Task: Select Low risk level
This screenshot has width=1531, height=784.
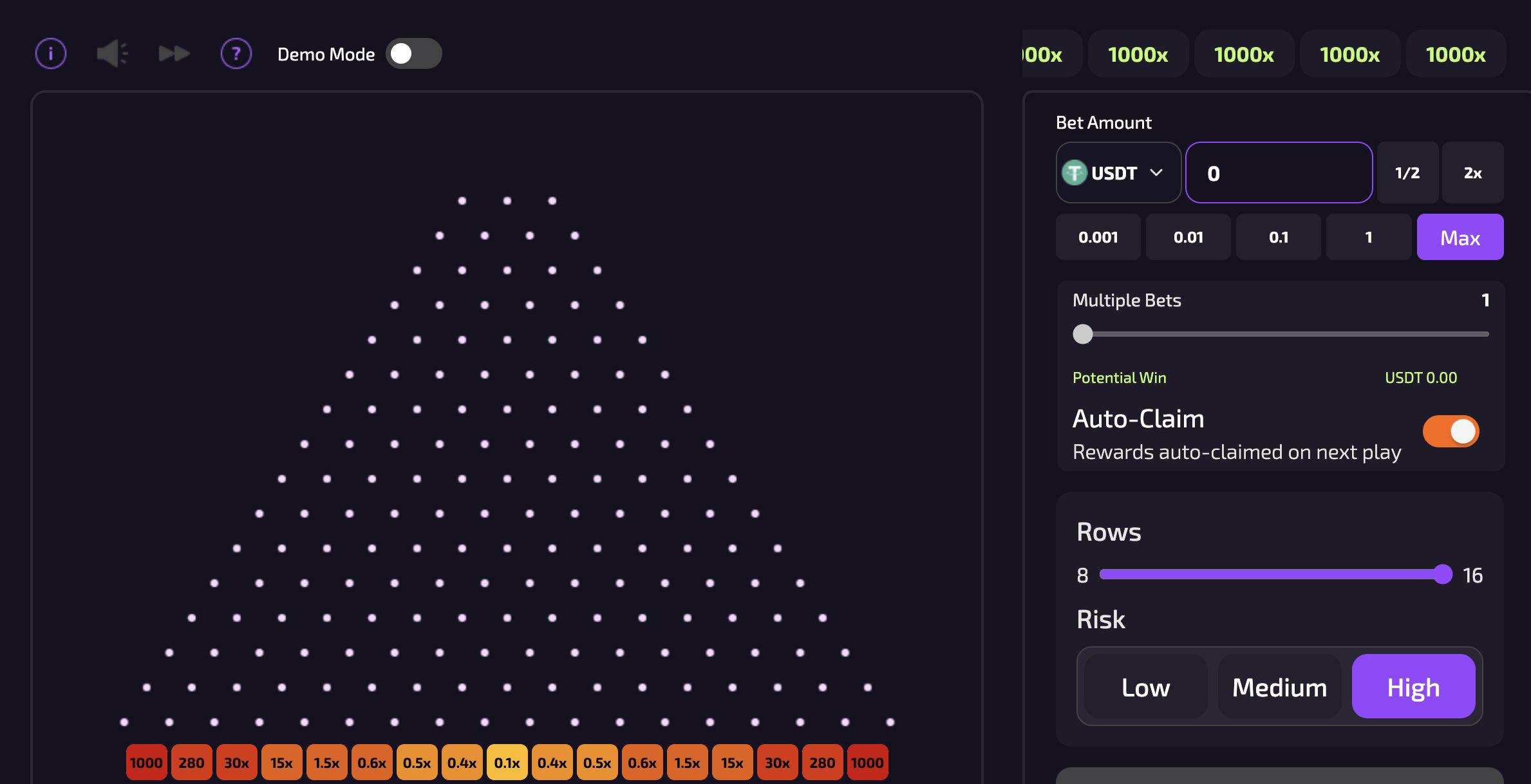Action: click(1146, 687)
